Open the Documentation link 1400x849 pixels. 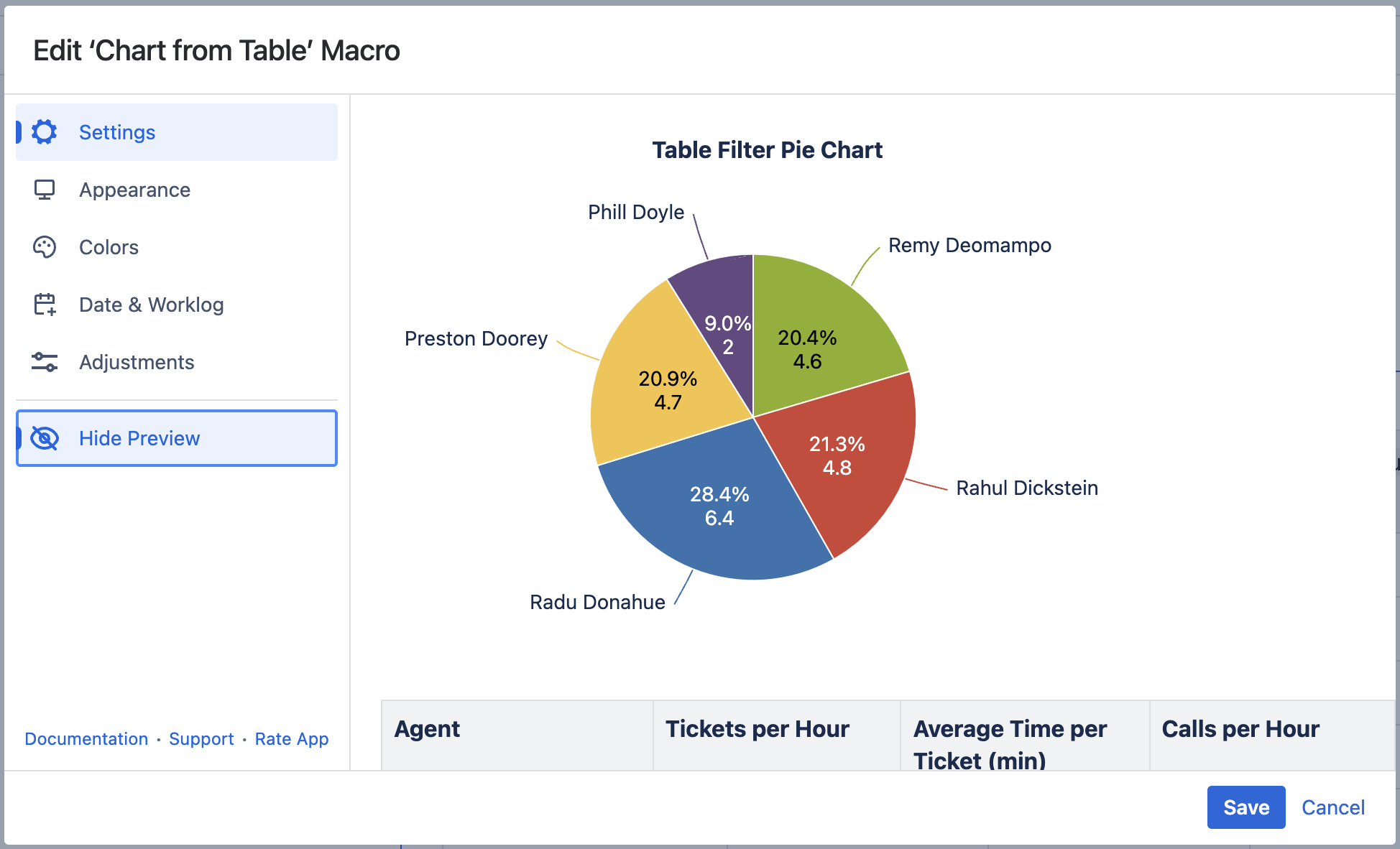pyautogui.click(x=86, y=739)
